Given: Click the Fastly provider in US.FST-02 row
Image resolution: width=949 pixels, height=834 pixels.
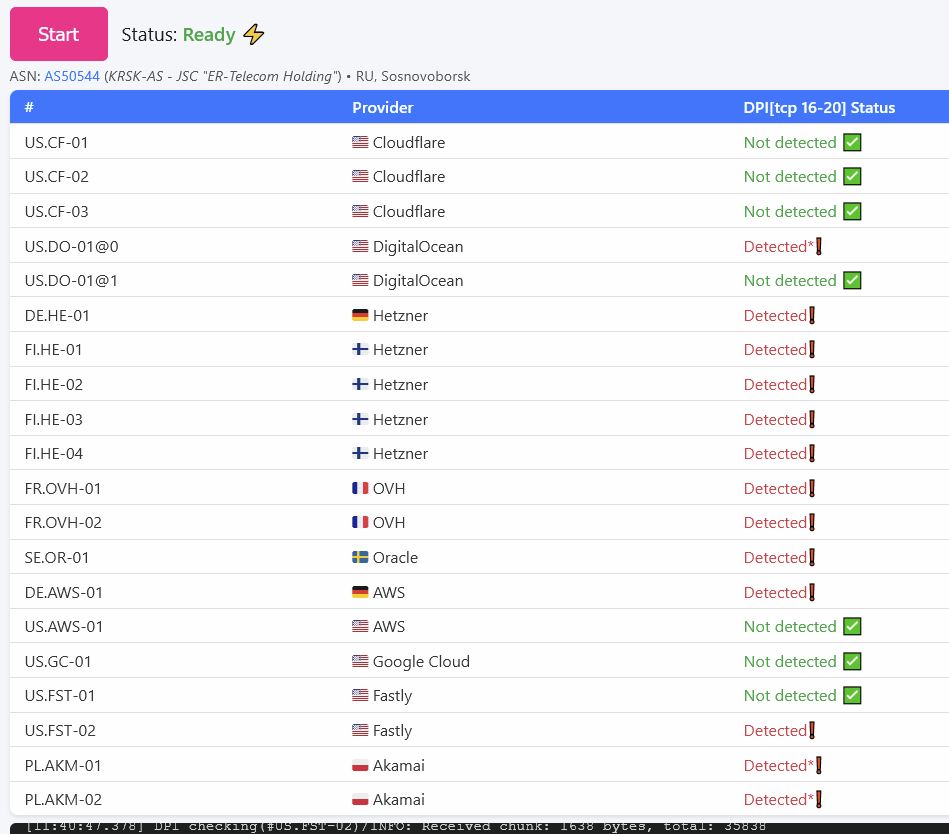Looking at the screenshot, I should tap(392, 730).
